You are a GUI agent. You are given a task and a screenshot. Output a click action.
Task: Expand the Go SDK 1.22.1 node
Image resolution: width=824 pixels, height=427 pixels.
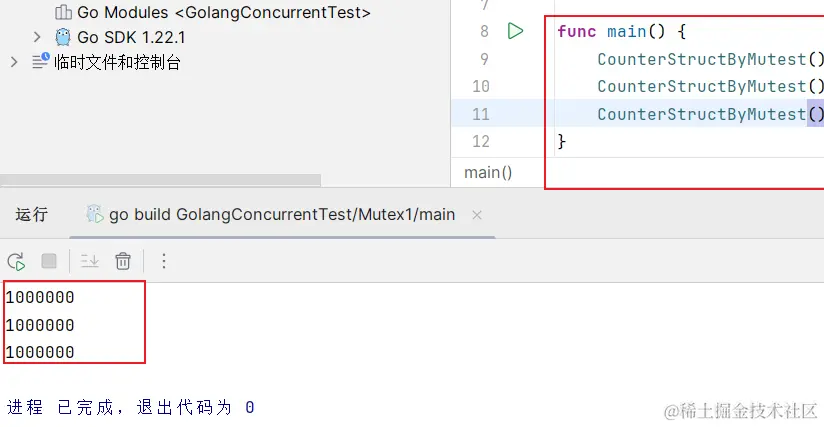pyautogui.click(x=37, y=37)
